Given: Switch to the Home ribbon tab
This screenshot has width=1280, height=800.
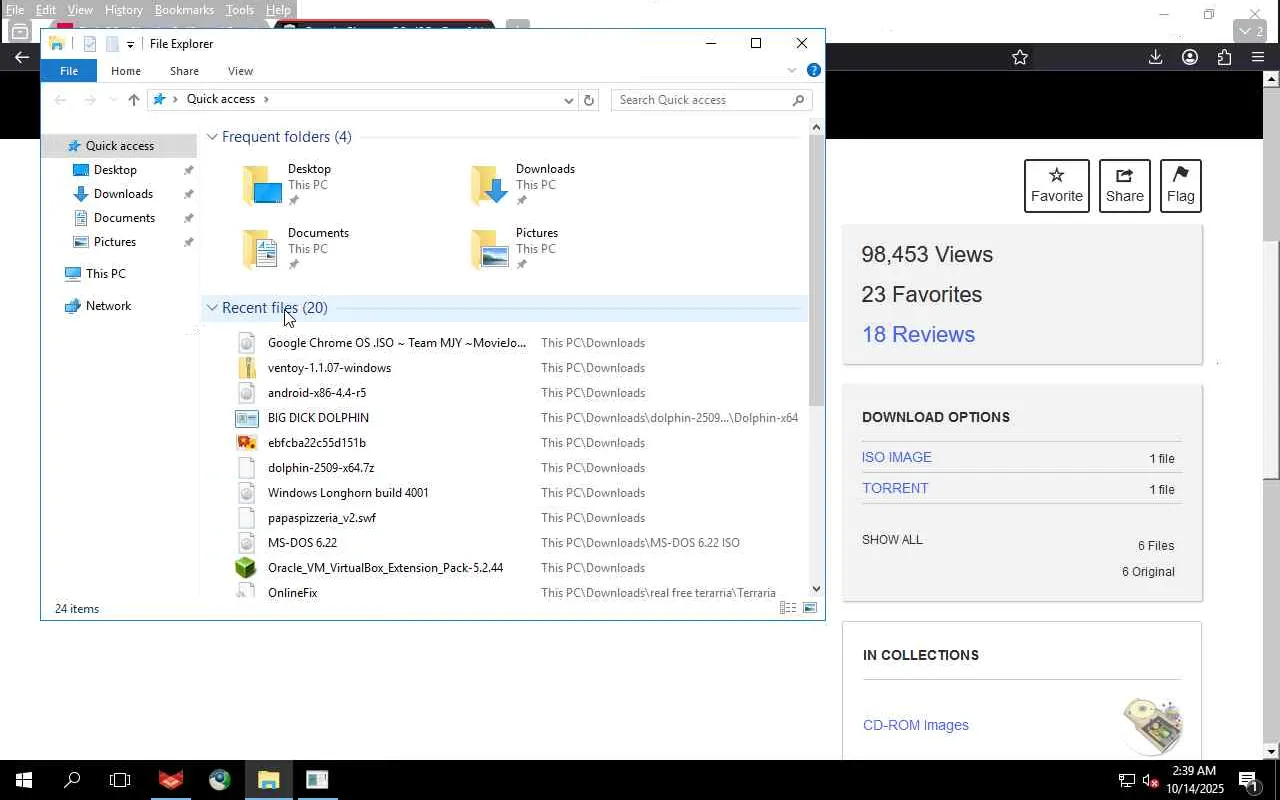Looking at the screenshot, I should click(126, 71).
